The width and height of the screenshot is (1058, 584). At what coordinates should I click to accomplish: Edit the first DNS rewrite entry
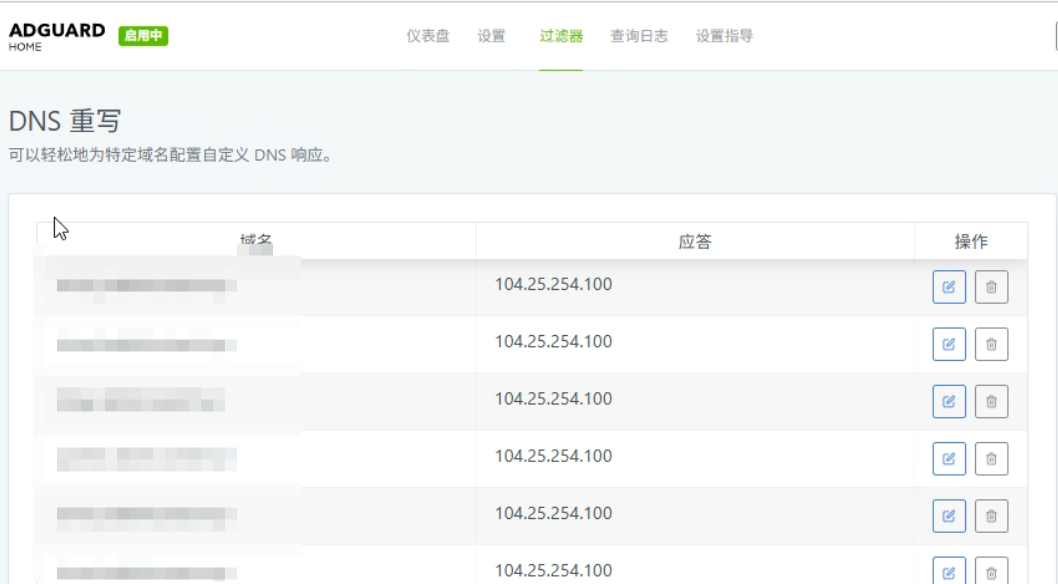point(949,287)
